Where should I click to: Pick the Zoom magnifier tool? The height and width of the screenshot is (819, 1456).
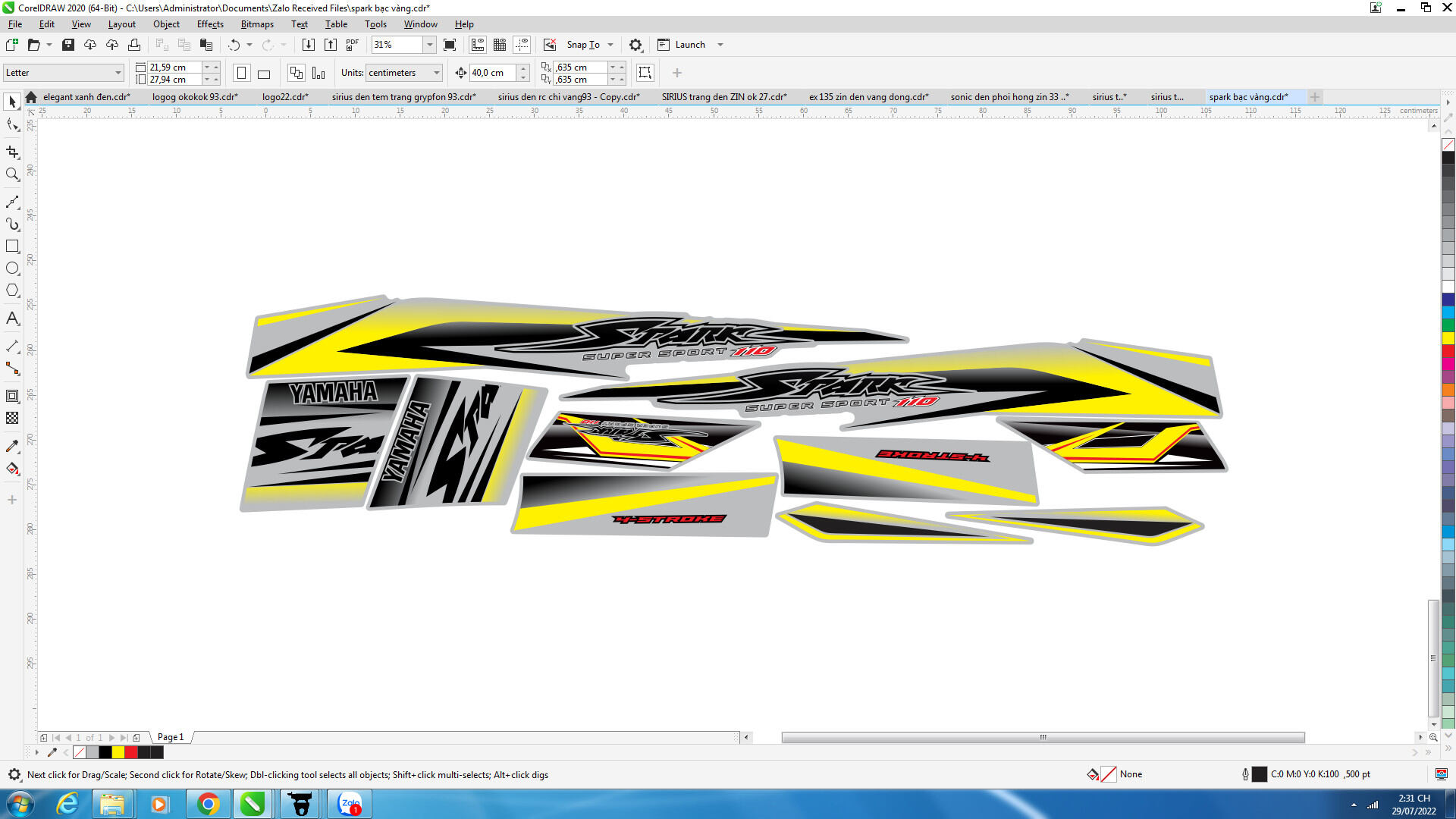(12, 174)
